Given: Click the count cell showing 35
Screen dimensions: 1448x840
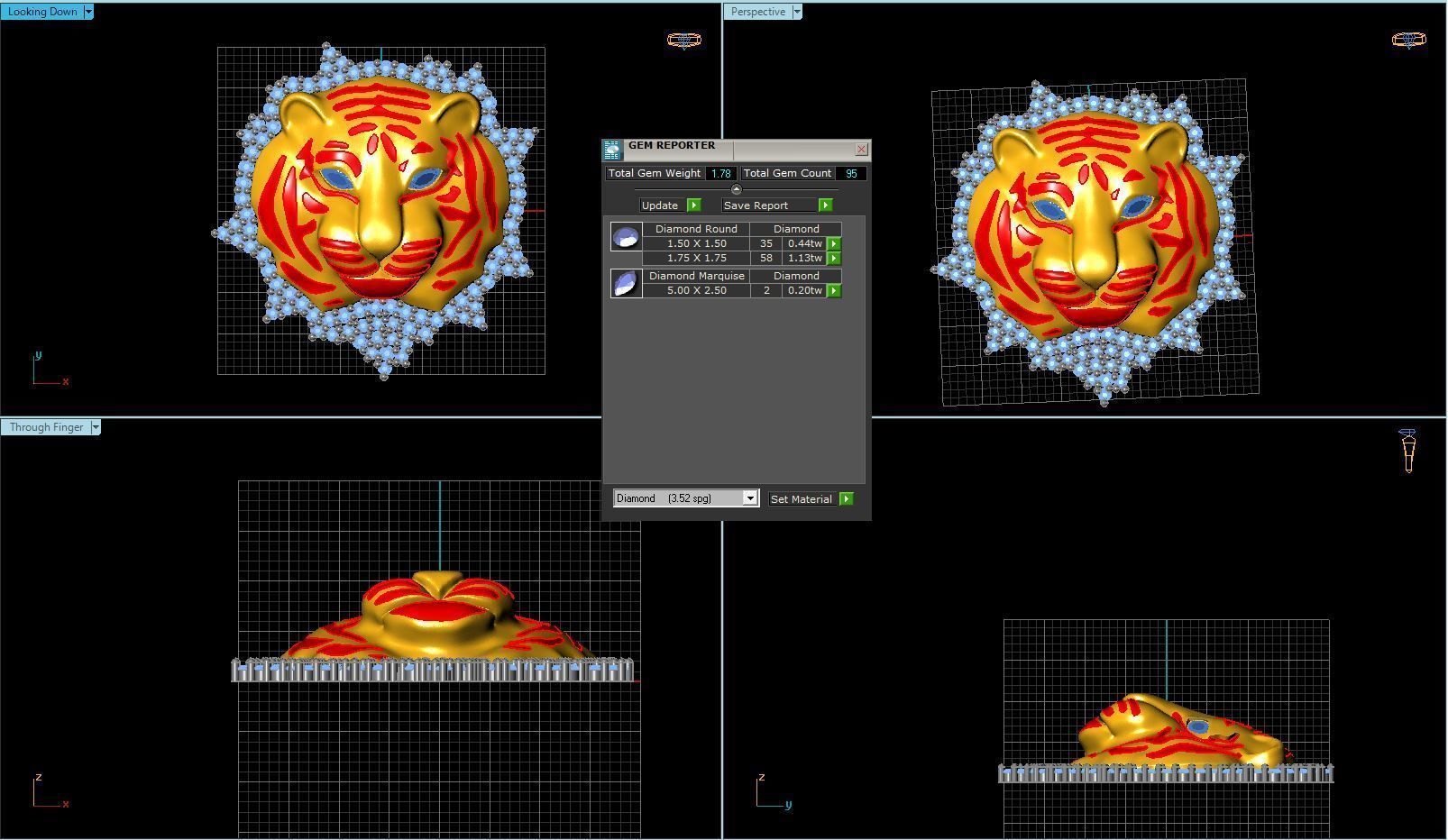Looking at the screenshot, I should [x=766, y=243].
